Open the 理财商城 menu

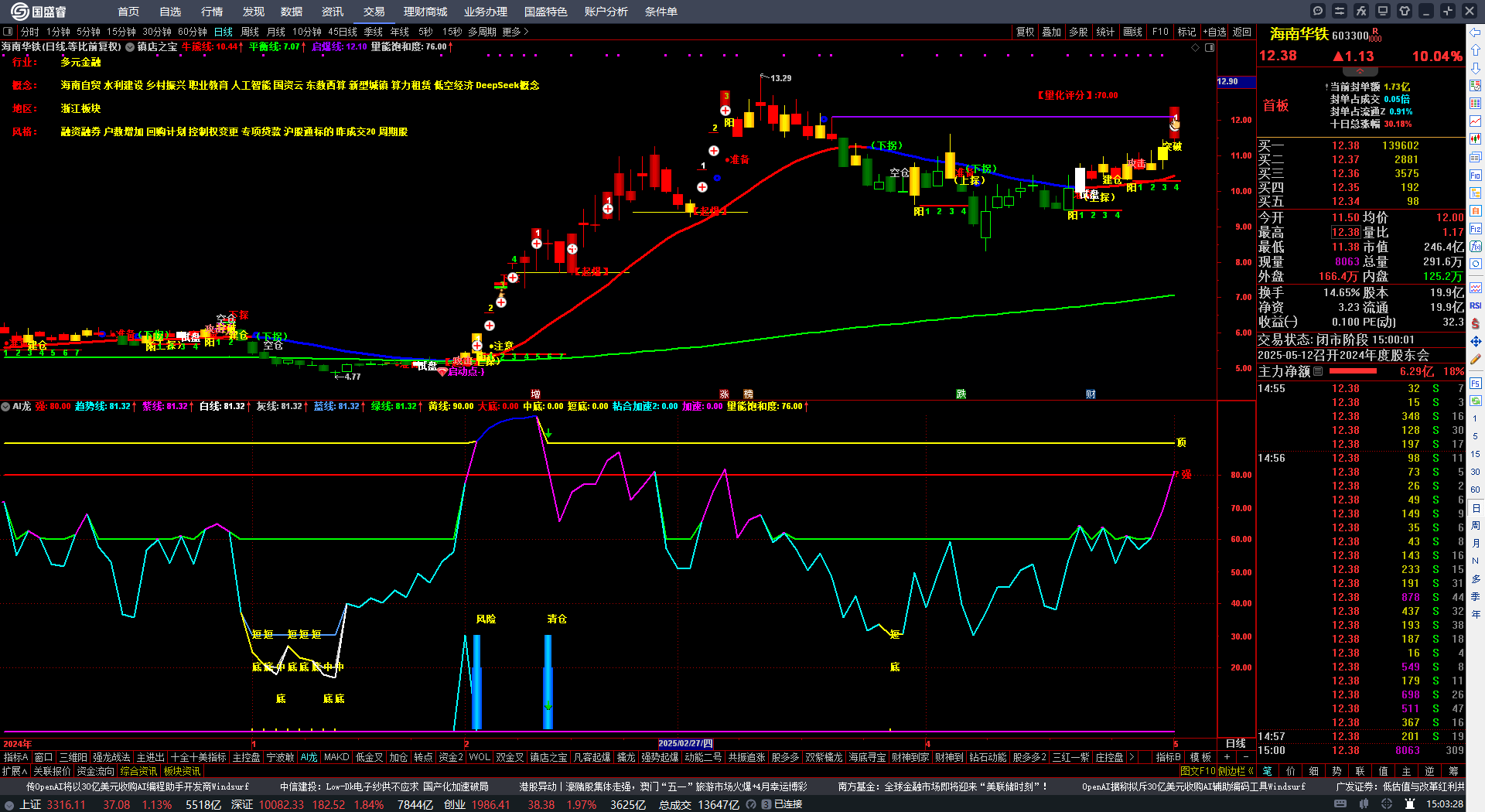click(x=425, y=12)
